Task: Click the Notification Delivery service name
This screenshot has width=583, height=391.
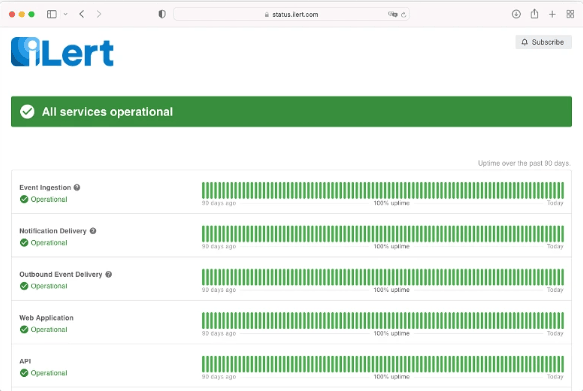Action: coord(53,231)
